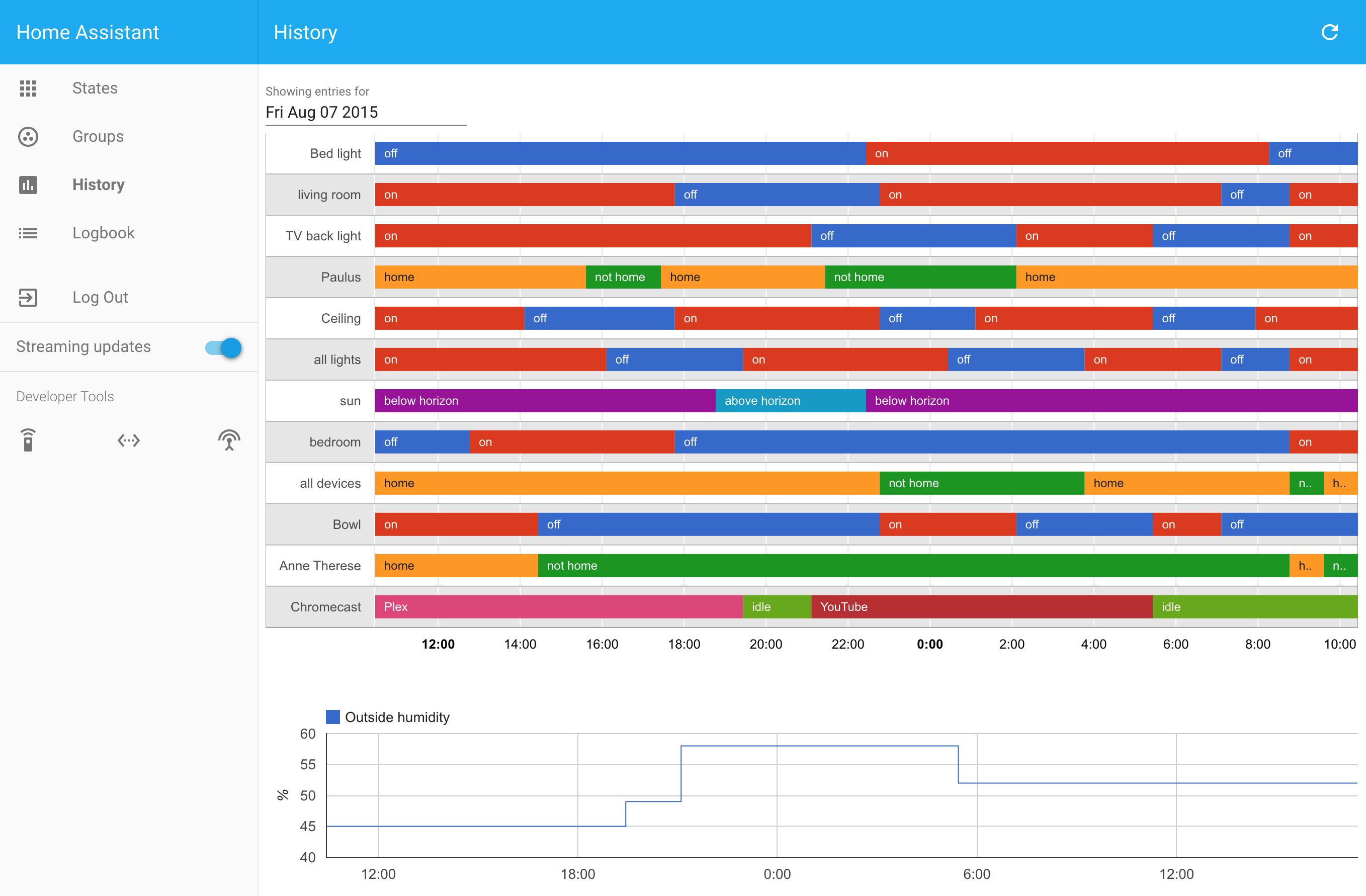Click the Log Out icon in sidebar

pos(27,297)
